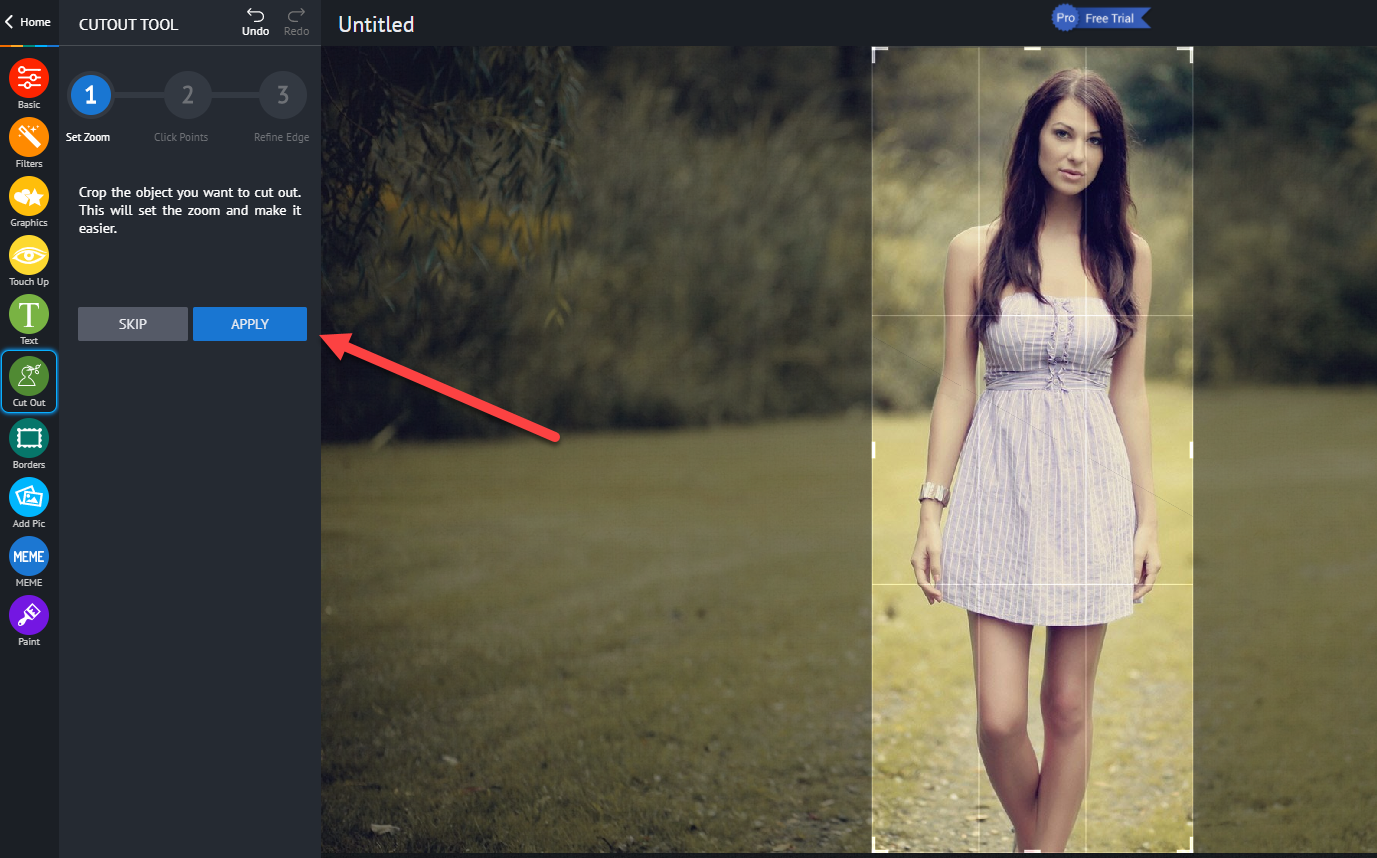The image size is (1377, 858).
Task: Select step 1 Set Zoom
Action: (91, 95)
